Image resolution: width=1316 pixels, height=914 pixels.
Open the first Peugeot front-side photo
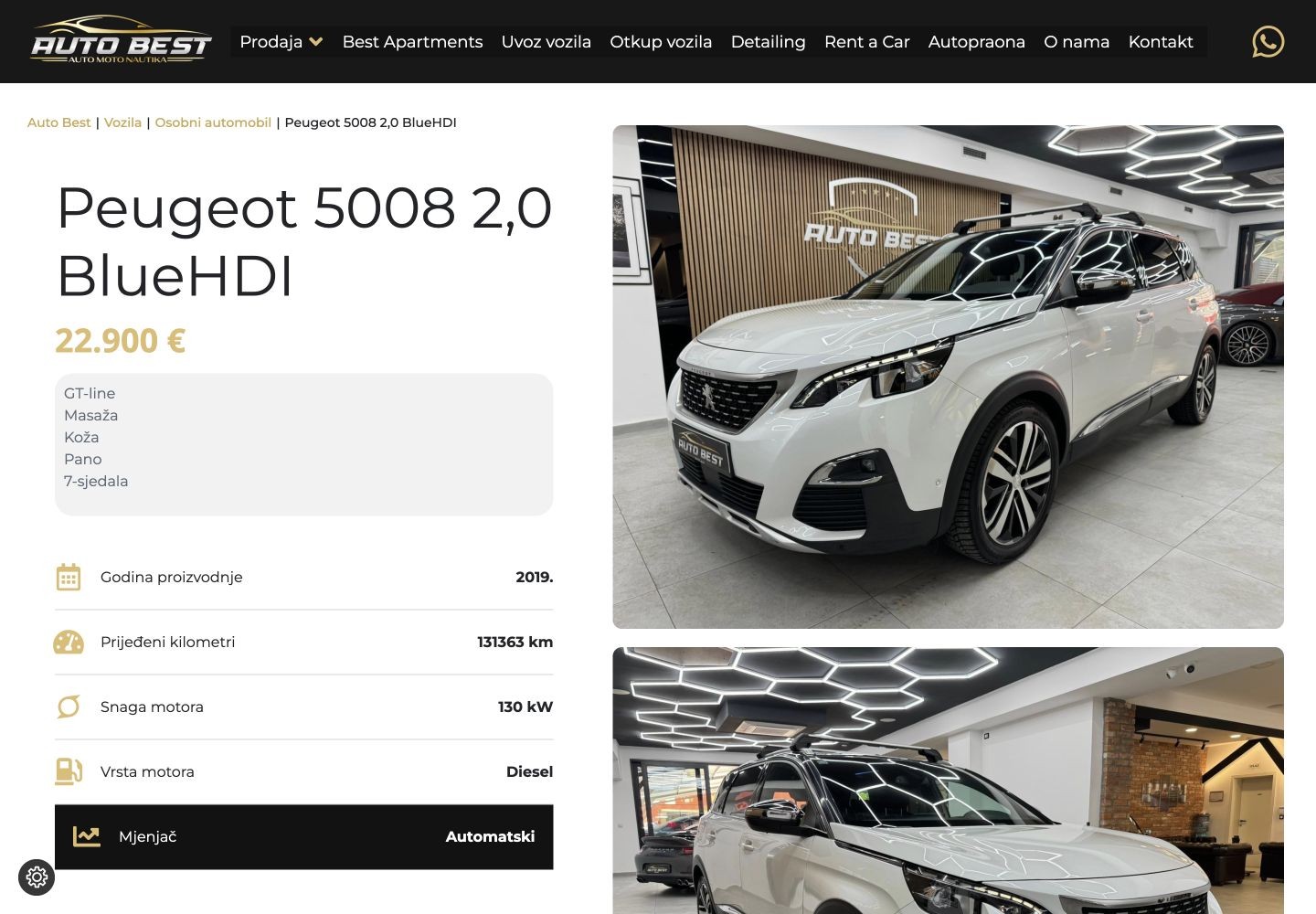[x=948, y=377]
